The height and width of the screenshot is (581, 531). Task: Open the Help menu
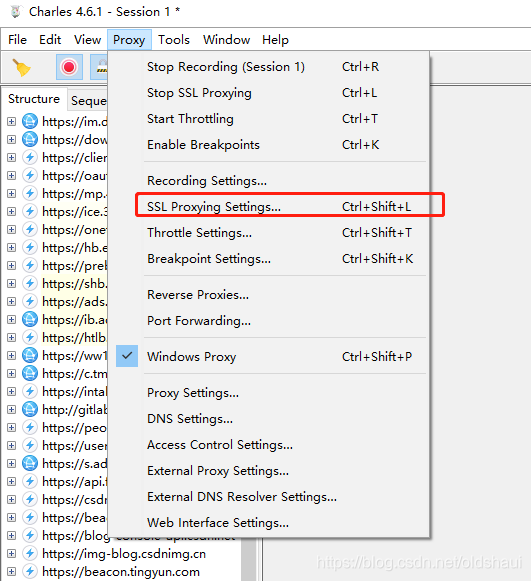click(275, 40)
